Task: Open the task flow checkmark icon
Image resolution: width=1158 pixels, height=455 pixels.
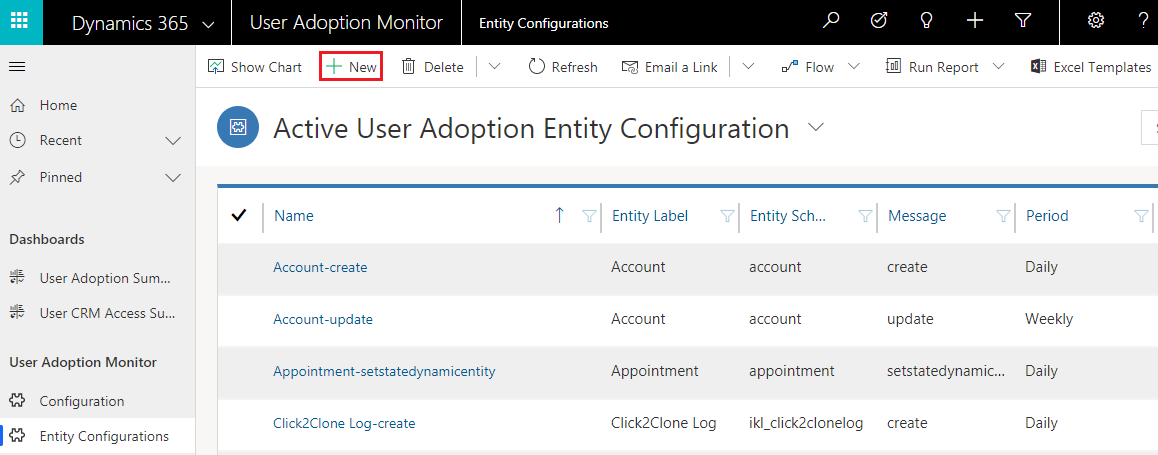Action: 879,21
